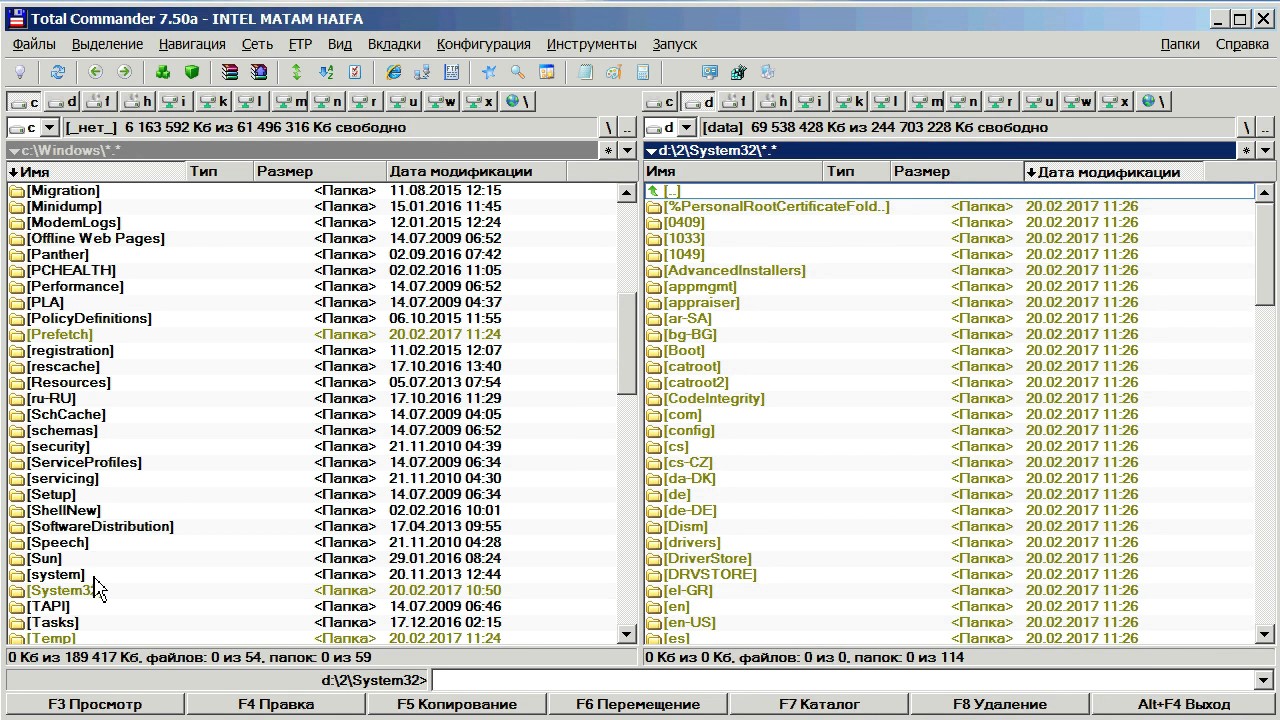Open network neighborhood button in left drive bar
Screen dimensions: 1280x720
[x=519, y=101]
